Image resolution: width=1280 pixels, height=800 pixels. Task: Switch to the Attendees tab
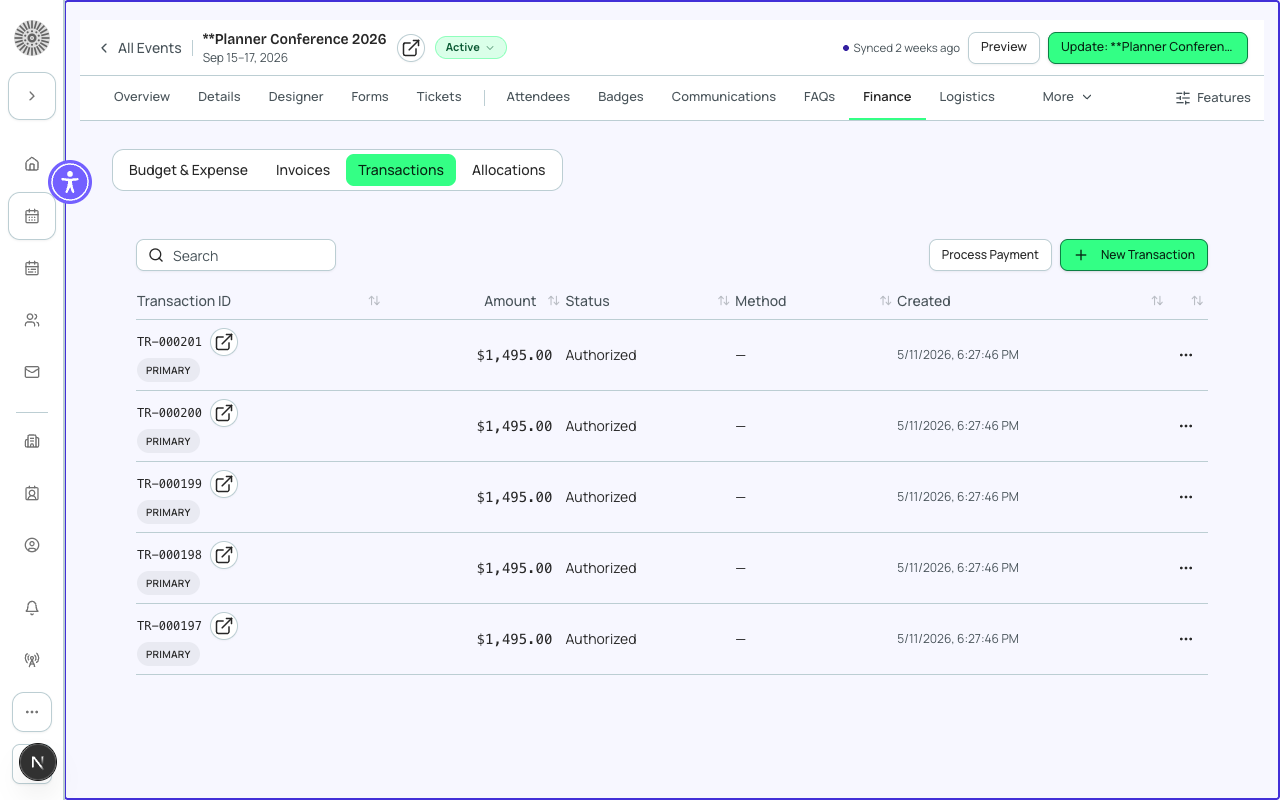pyautogui.click(x=538, y=97)
